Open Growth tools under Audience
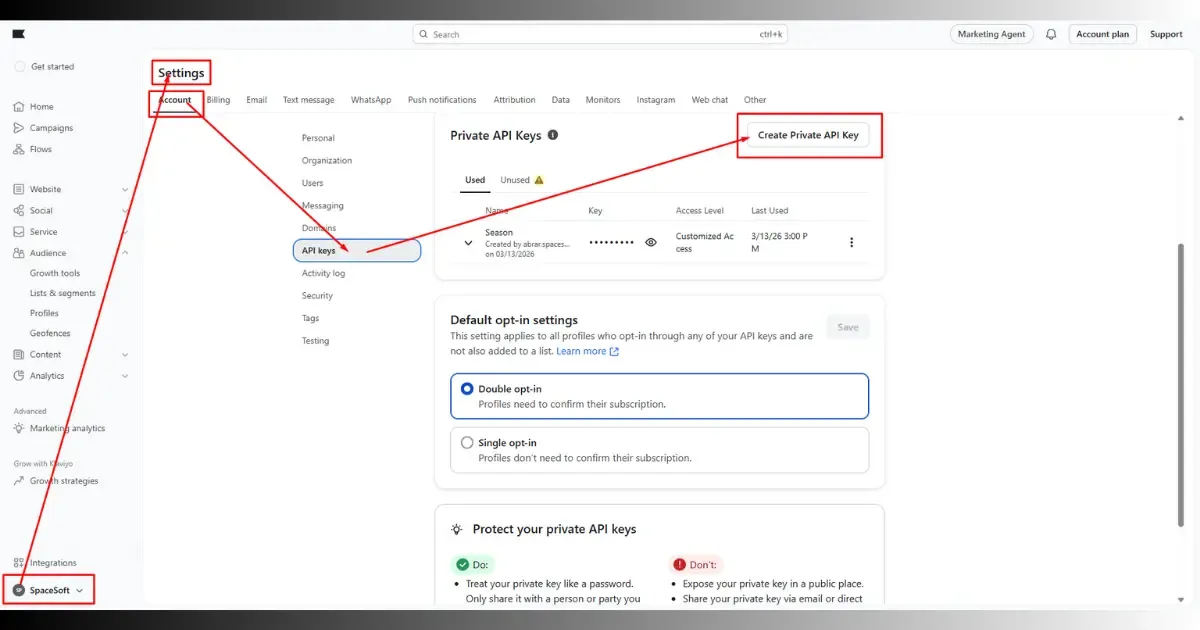The height and width of the screenshot is (630, 1200). point(55,273)
